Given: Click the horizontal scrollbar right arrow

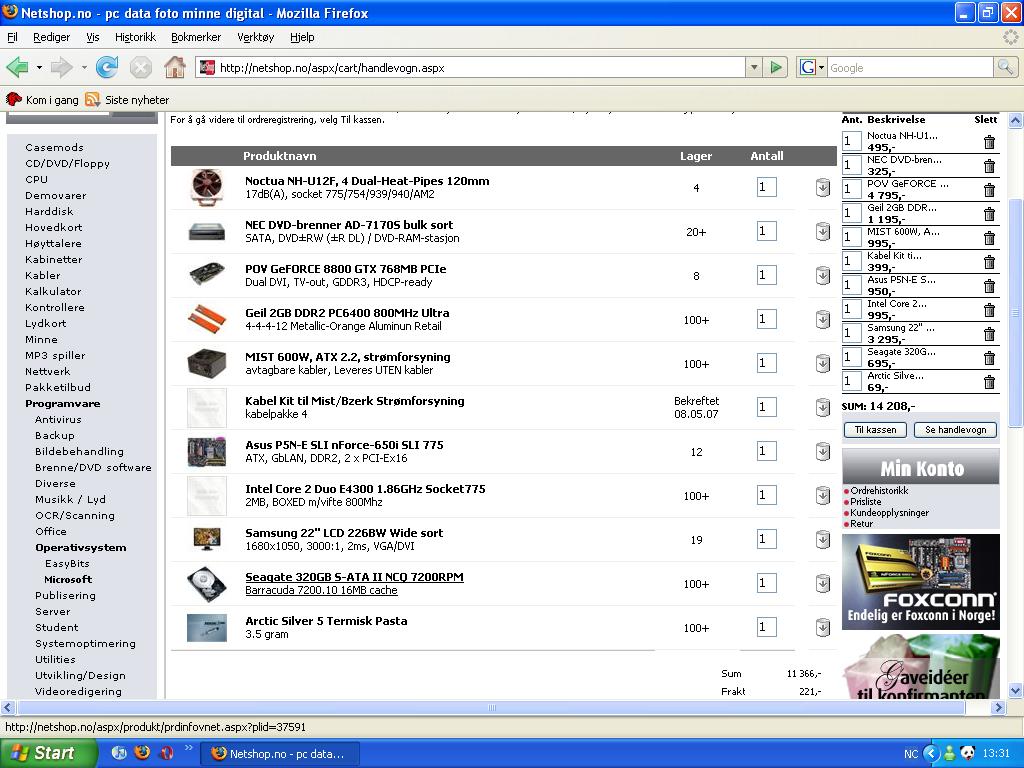Looking at the screenshot, I should pos(998,707).
